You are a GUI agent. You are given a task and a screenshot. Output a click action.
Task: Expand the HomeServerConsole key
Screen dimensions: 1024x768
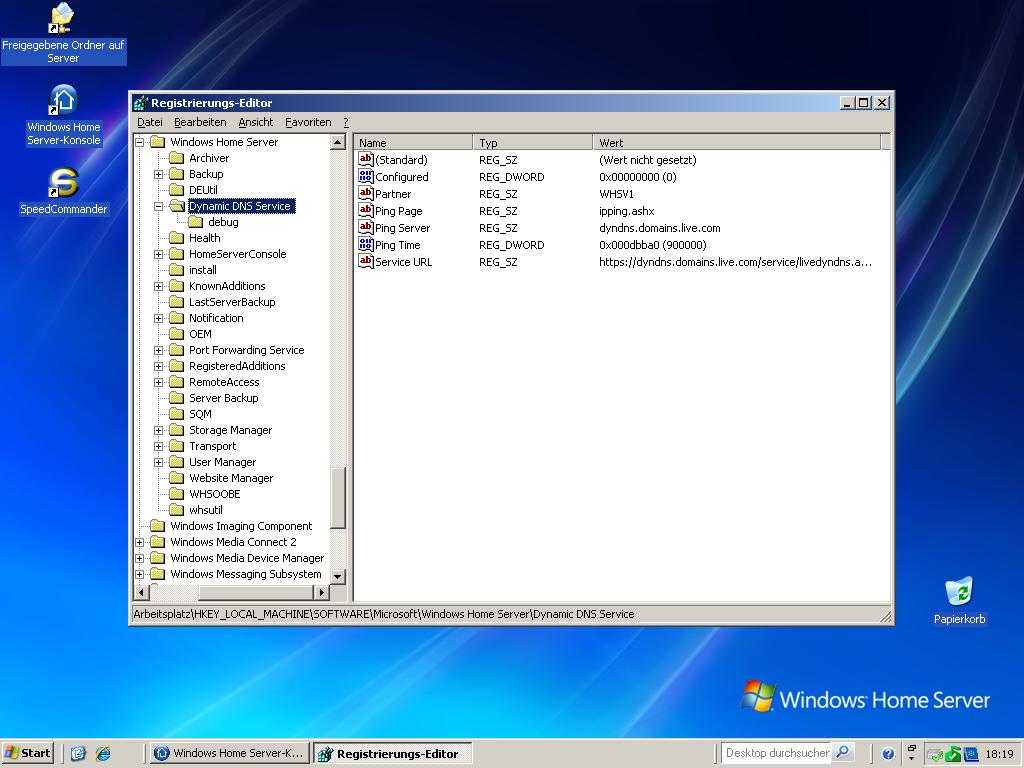click(158, 254)
